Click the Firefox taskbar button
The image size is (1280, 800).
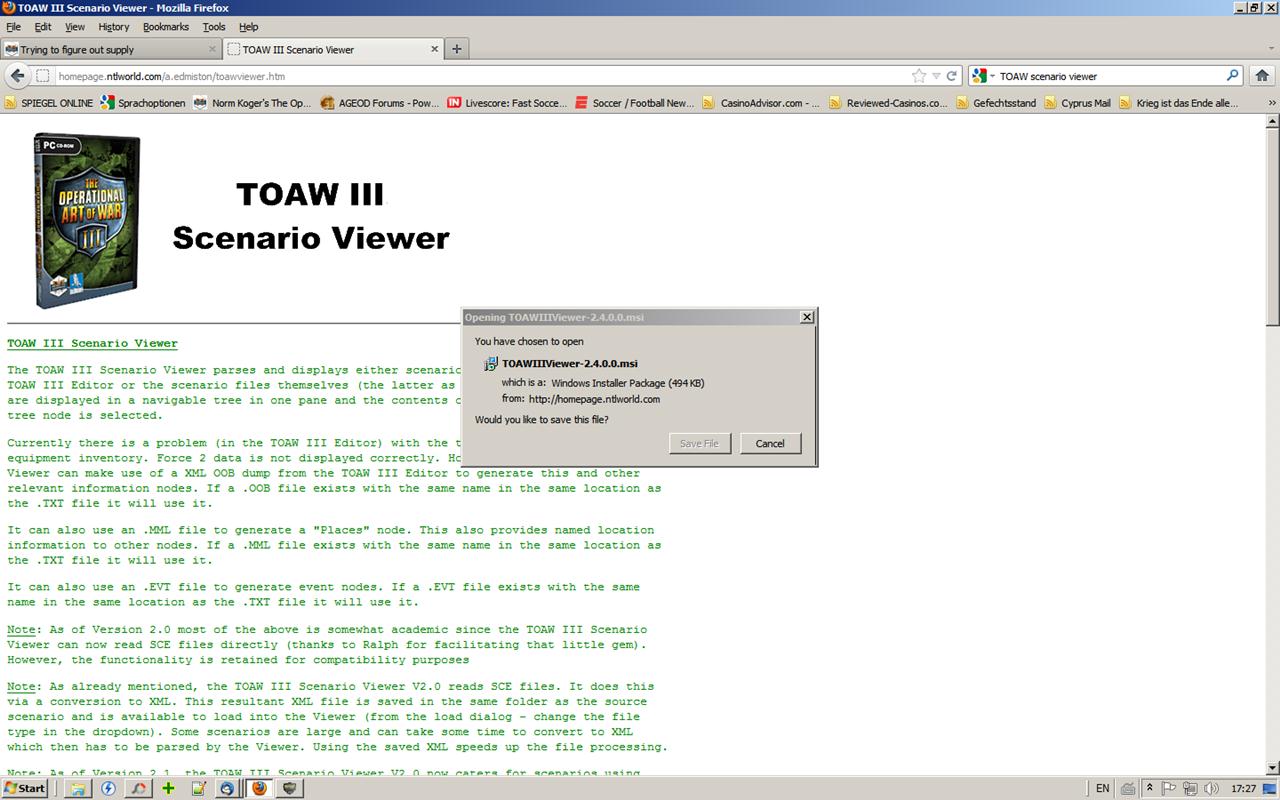(258, 788)
